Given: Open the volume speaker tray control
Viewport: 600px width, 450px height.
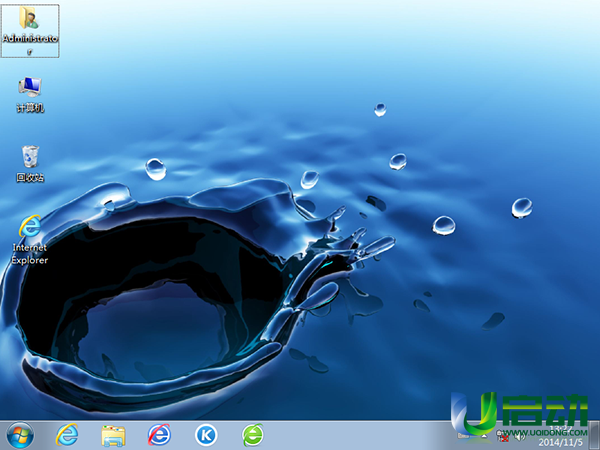Looking at the screenshot, I should (521, 437).
